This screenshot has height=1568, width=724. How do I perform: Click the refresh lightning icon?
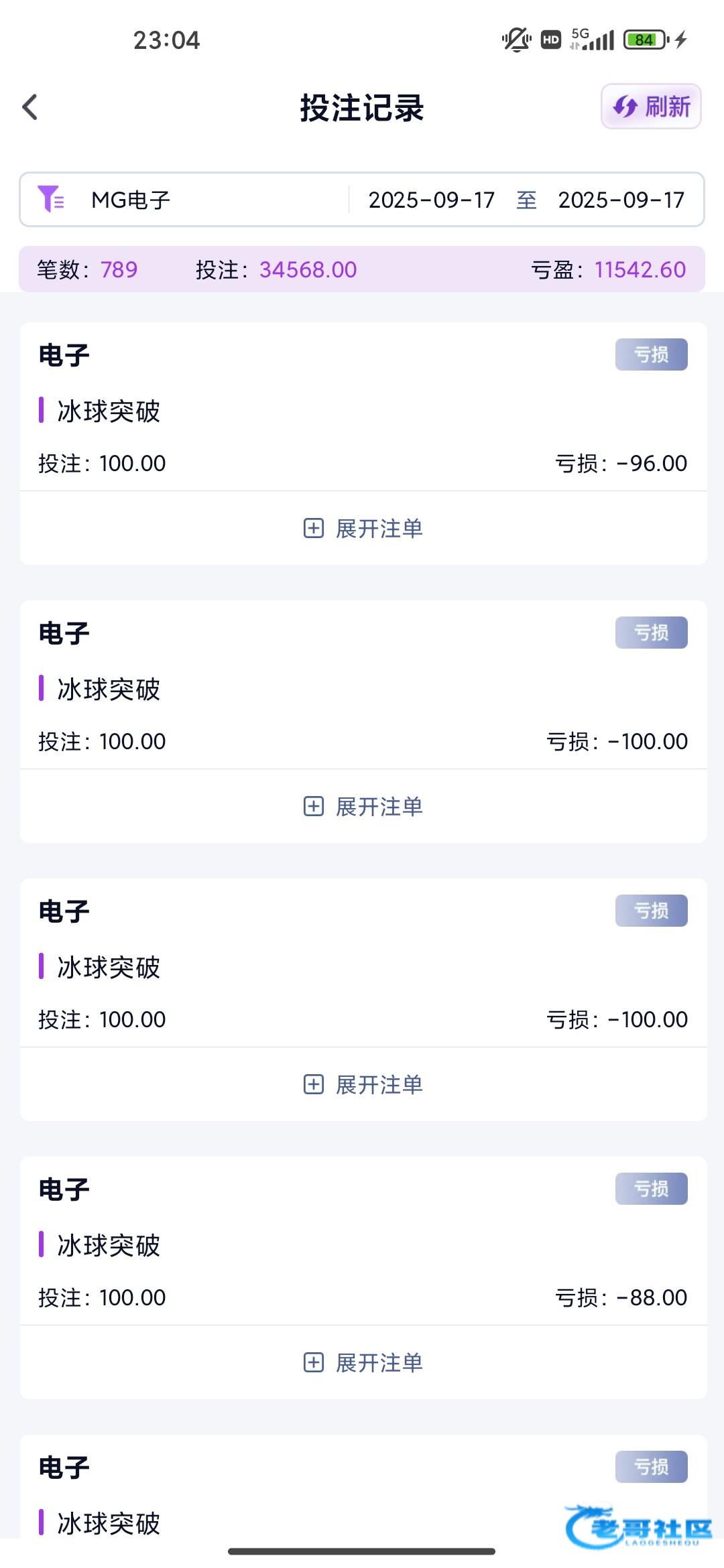coord(625,107)
